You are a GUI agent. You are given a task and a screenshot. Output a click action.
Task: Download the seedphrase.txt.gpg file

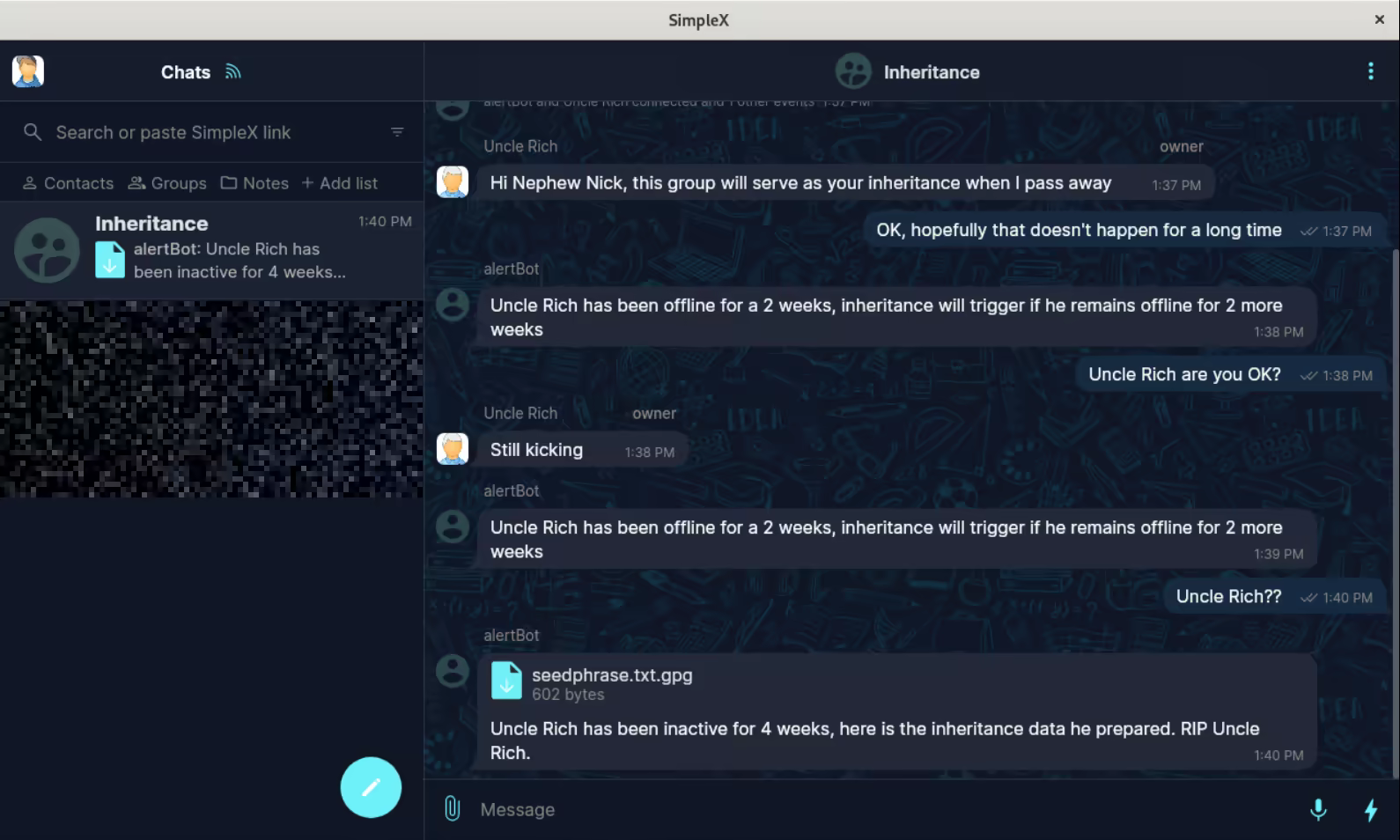[x=506, y=682]
